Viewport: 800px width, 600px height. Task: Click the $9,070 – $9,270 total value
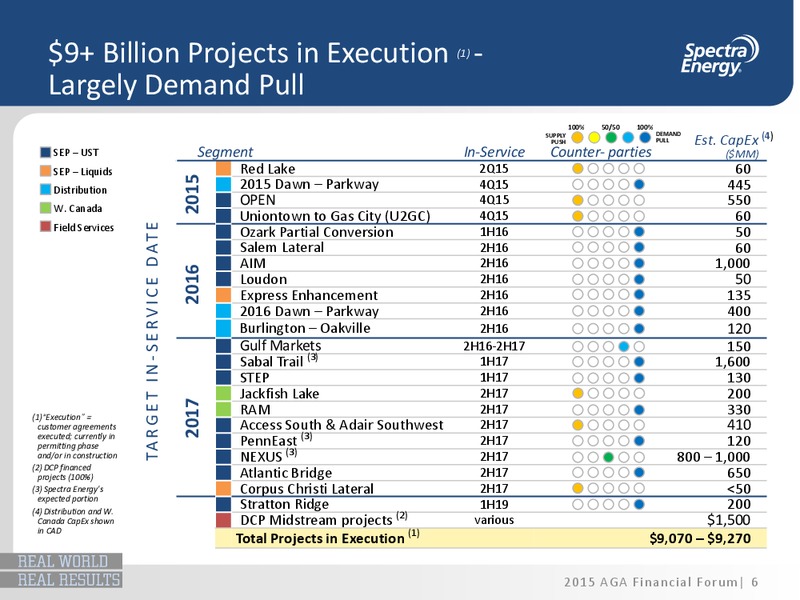coord(700,538)
